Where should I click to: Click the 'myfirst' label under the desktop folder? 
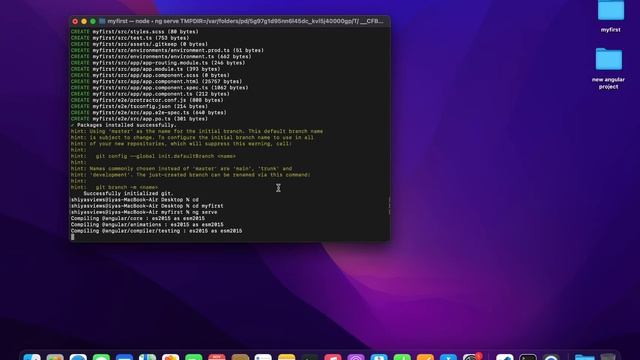click(611, 30)
